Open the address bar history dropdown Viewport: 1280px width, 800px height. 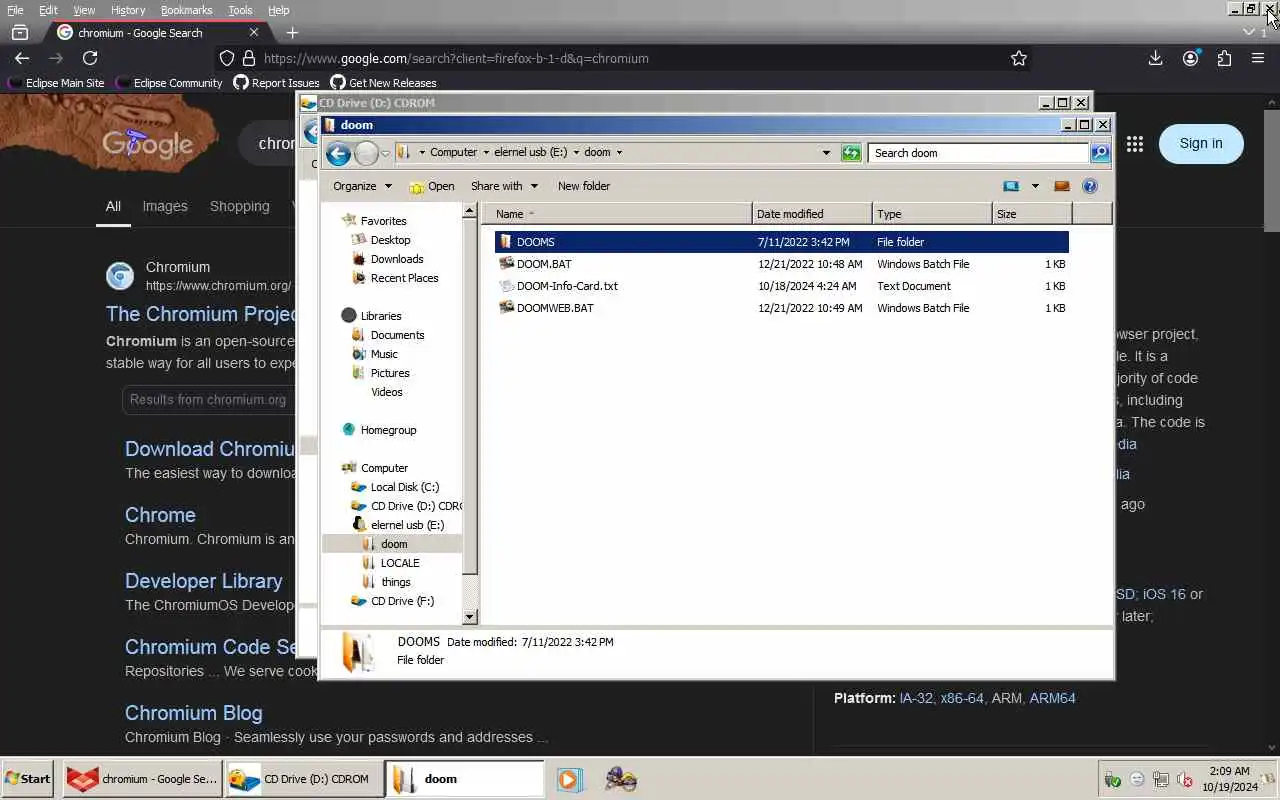click(826, 153)
